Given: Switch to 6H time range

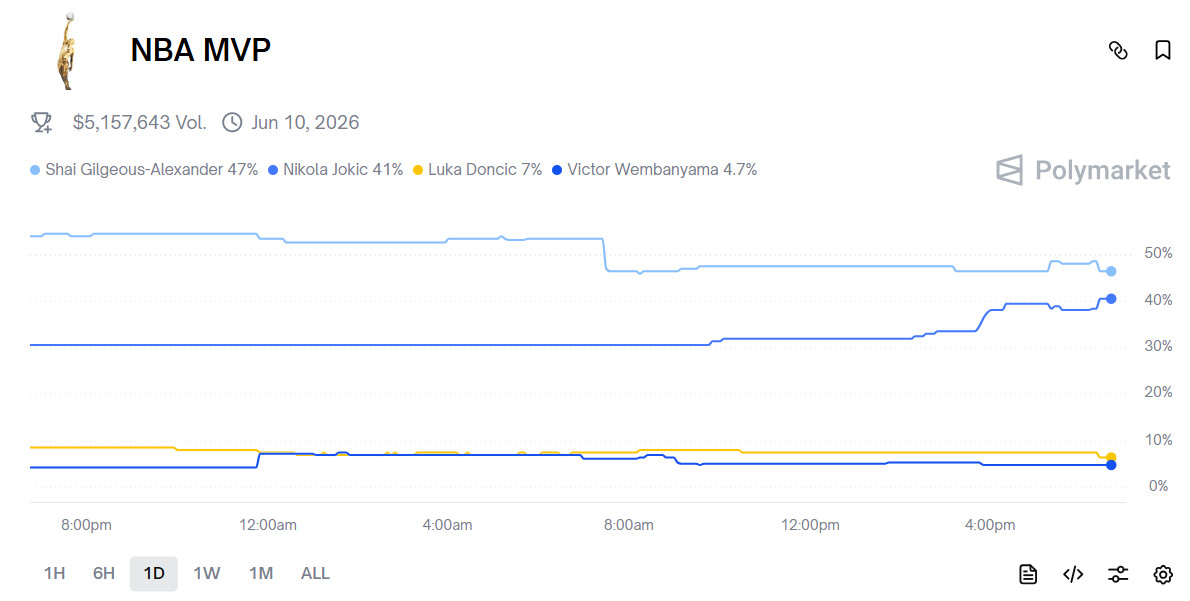Looking at the screenshot, I should [104, 573].
